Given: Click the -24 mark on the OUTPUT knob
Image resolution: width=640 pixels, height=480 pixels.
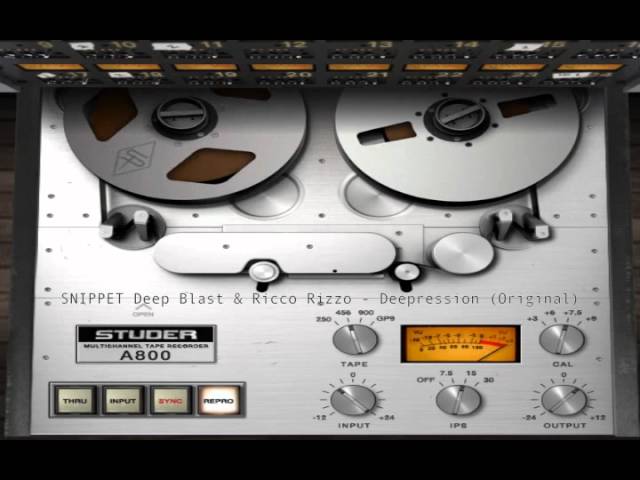Looking at the screenshot, I should coord(529,418).
